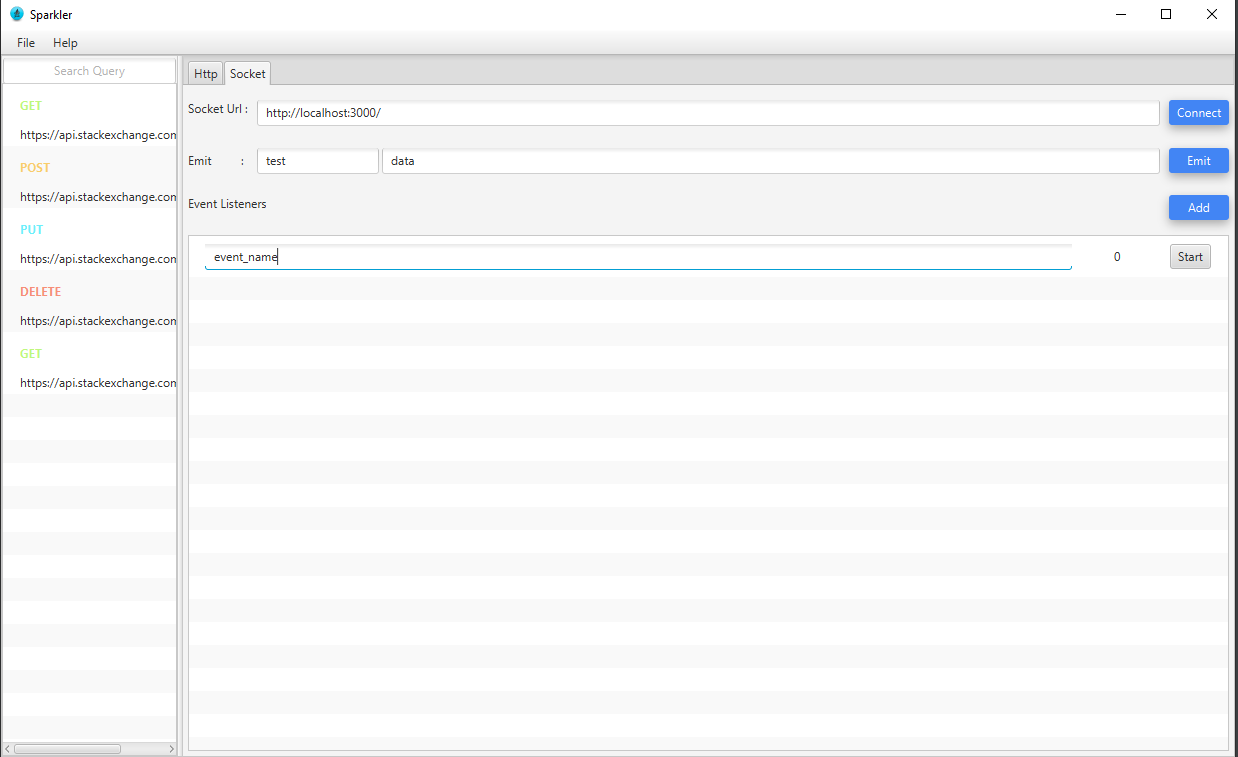Focus the emit event name field containing test

(318, 161)
